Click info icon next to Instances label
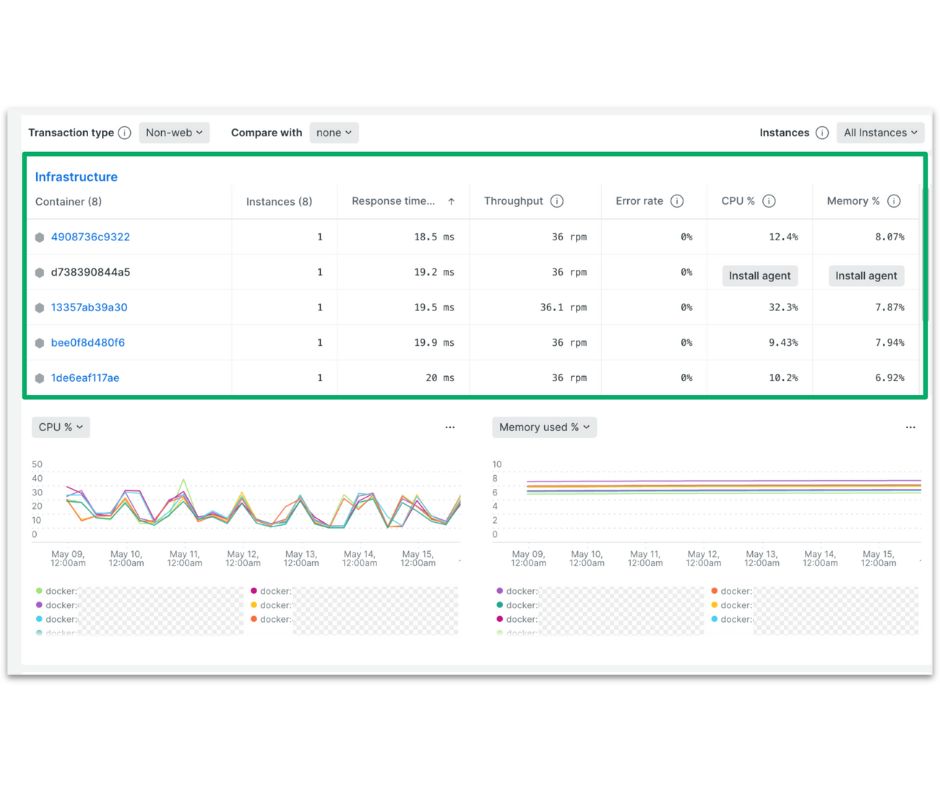 pyautogui.click(x=822, y=133)
